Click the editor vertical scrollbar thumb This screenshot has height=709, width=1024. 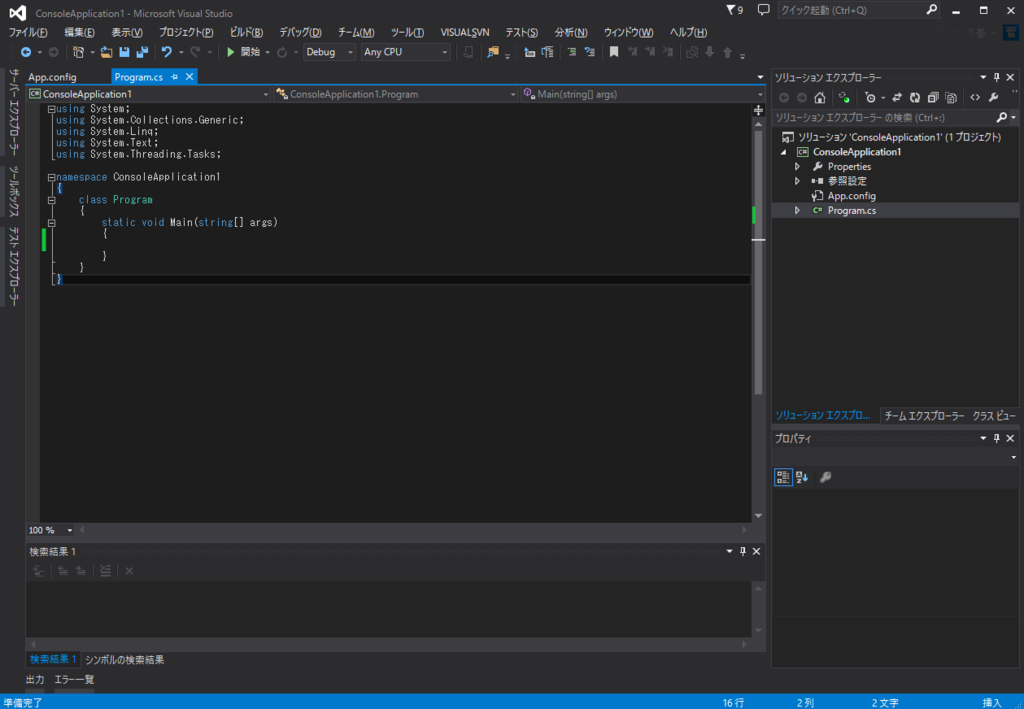758,261
